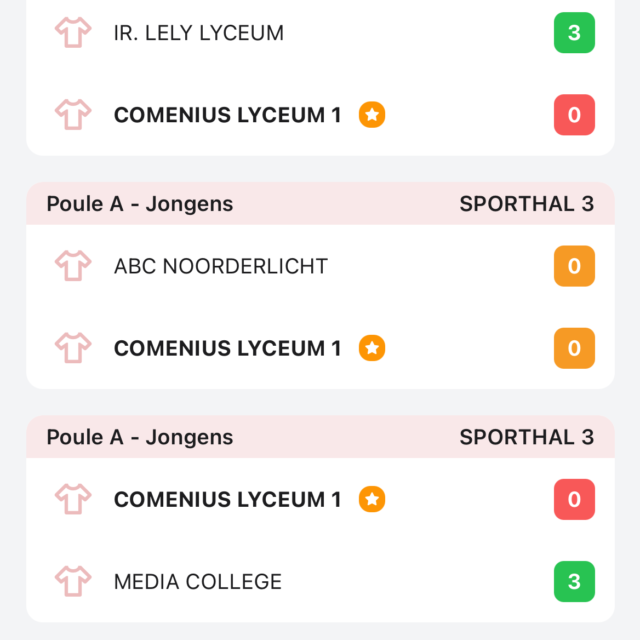This screenshot has width=640, height=640.
Task: Select the green score 3 of IR. LELY LYCEUM
Action: click(574, 33)
